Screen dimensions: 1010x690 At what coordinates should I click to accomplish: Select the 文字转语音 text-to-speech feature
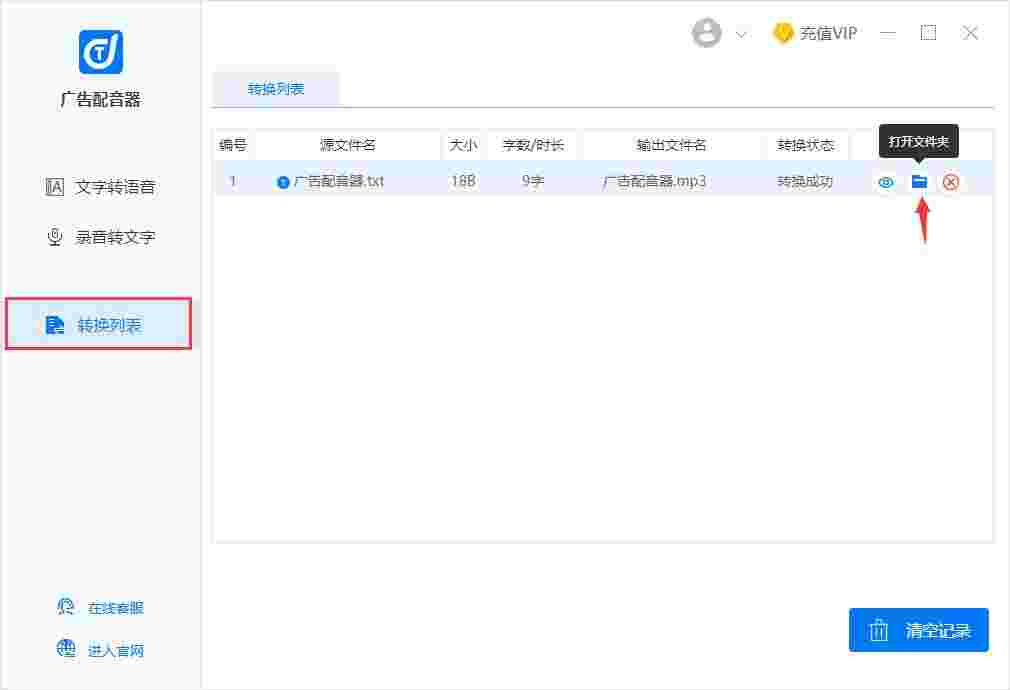coord(100,187)
